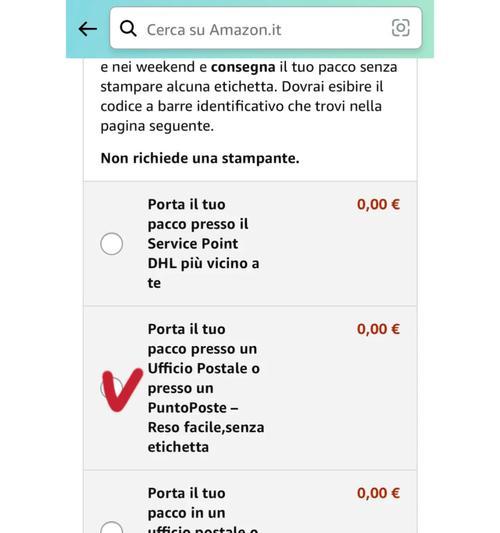Focus the Cerca su Amazon.it search field
Viewport: 500px width, 533px height.
[266, 28]
